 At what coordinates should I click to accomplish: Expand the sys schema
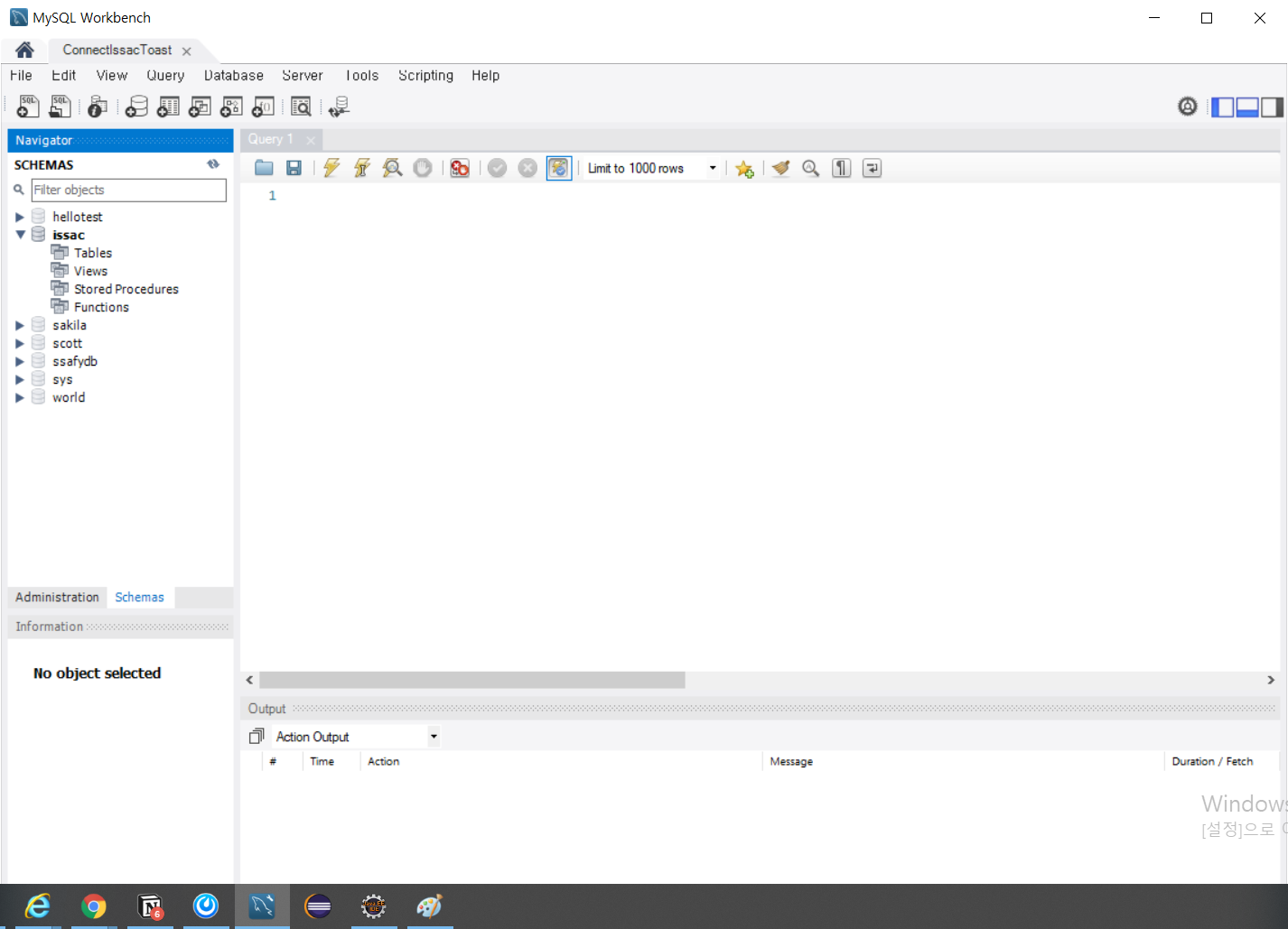[x=20, y=379]
